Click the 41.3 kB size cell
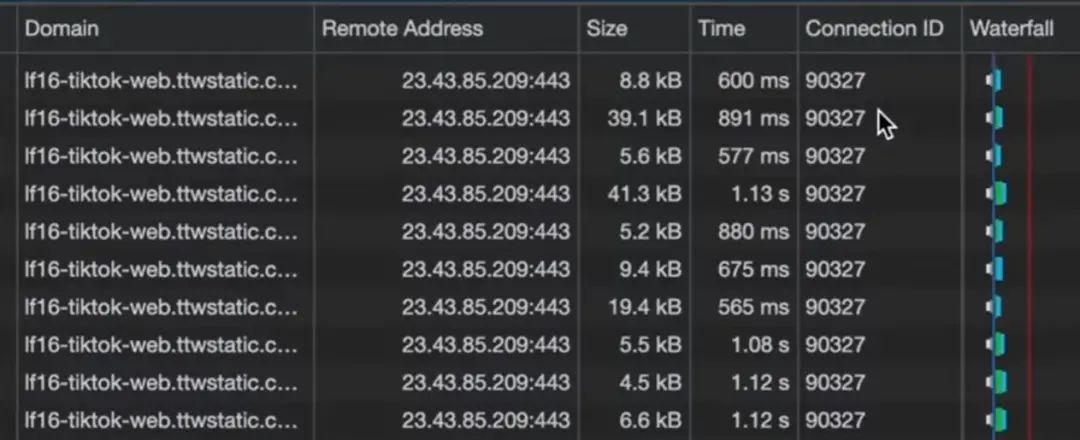The width and height of the screenshot is (1080, 440). (x=644, y=194)
